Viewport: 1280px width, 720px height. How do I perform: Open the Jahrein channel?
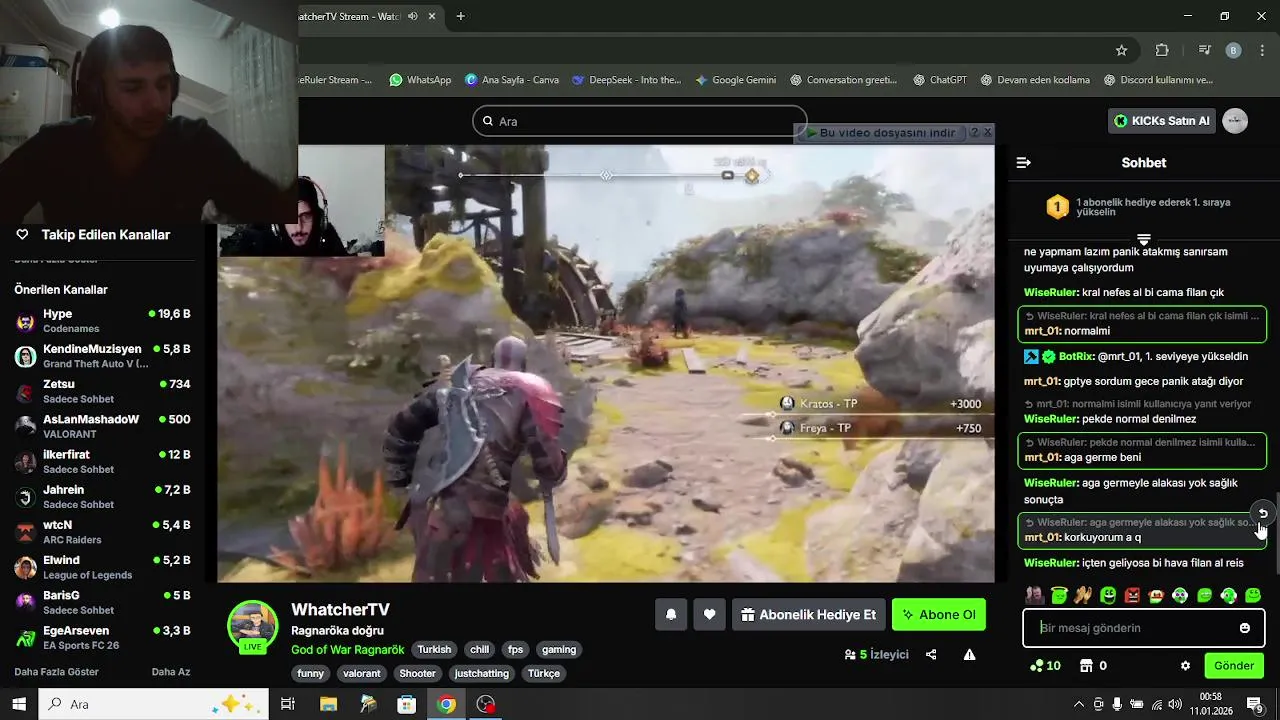(x=102, y=497)
